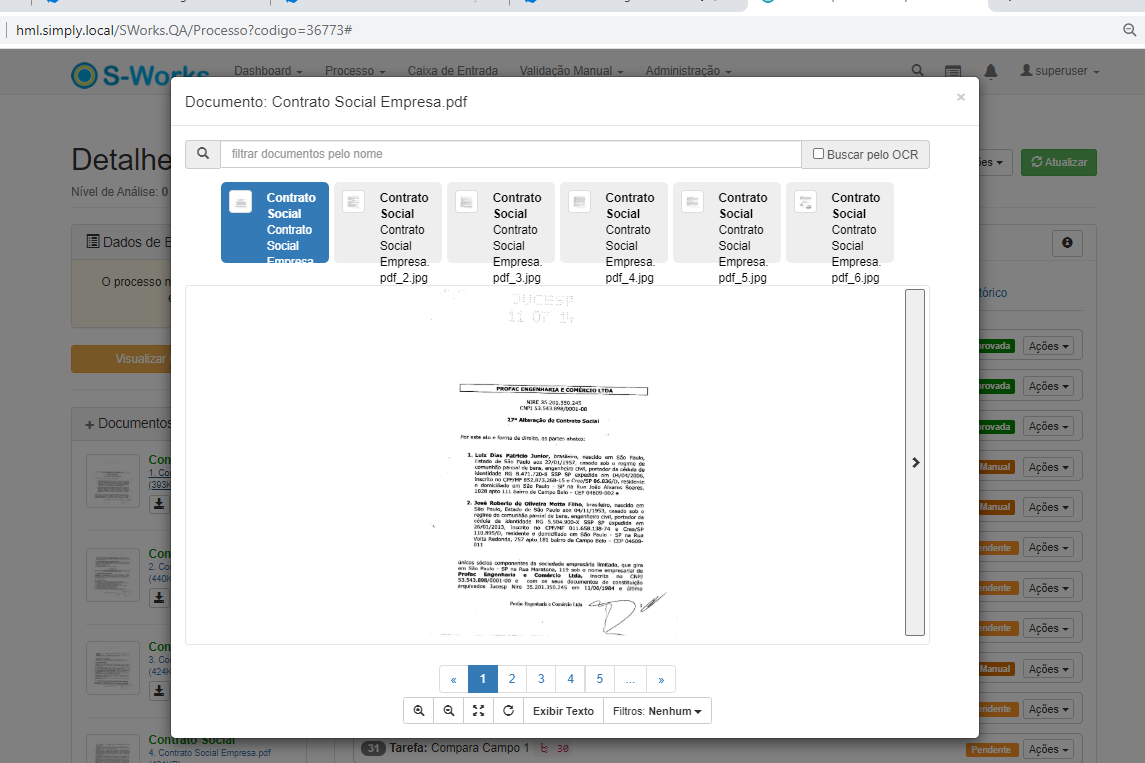
Task: Click the next pages » button
Action: coord(661,679)
